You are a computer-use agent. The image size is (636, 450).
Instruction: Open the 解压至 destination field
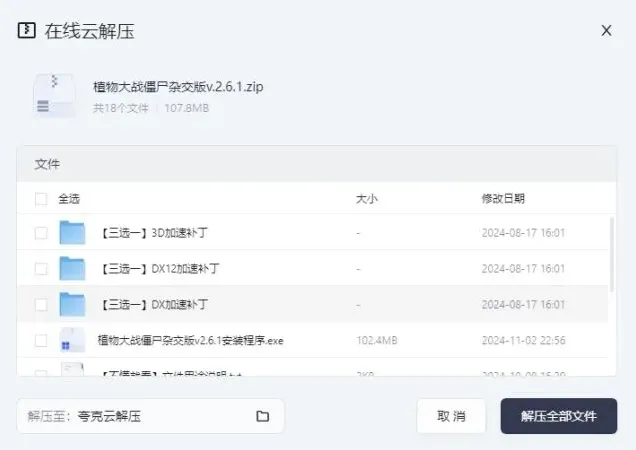pos(150,416)
